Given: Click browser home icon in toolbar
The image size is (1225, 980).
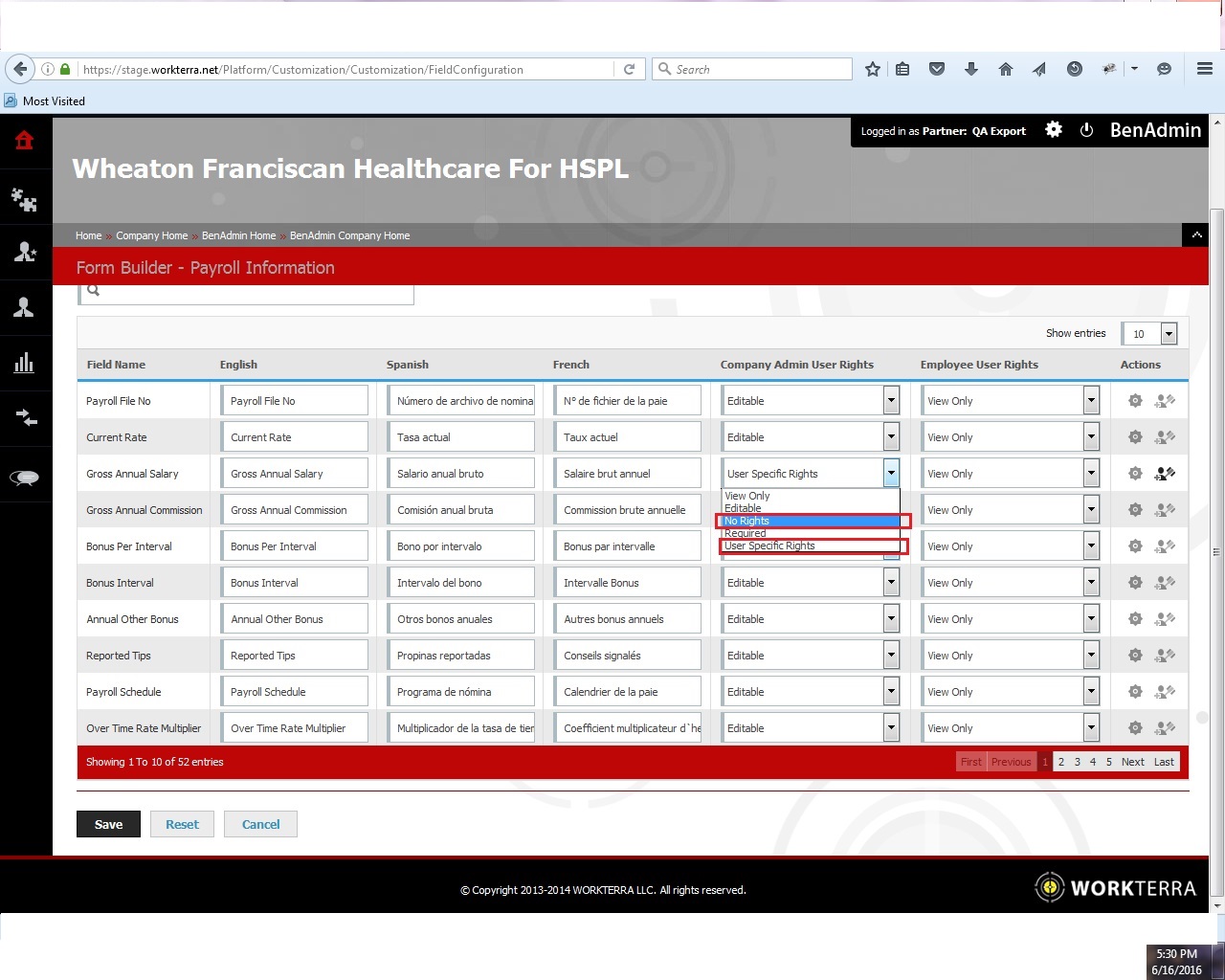Looking at the screenshot, I should [1005, 69].
